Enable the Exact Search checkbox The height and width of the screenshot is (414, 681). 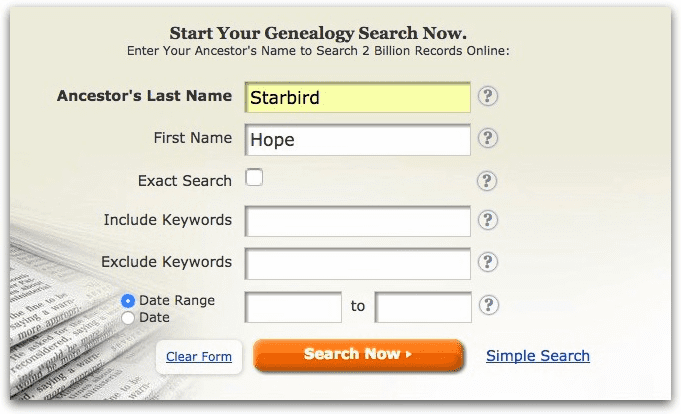point(254,177)
